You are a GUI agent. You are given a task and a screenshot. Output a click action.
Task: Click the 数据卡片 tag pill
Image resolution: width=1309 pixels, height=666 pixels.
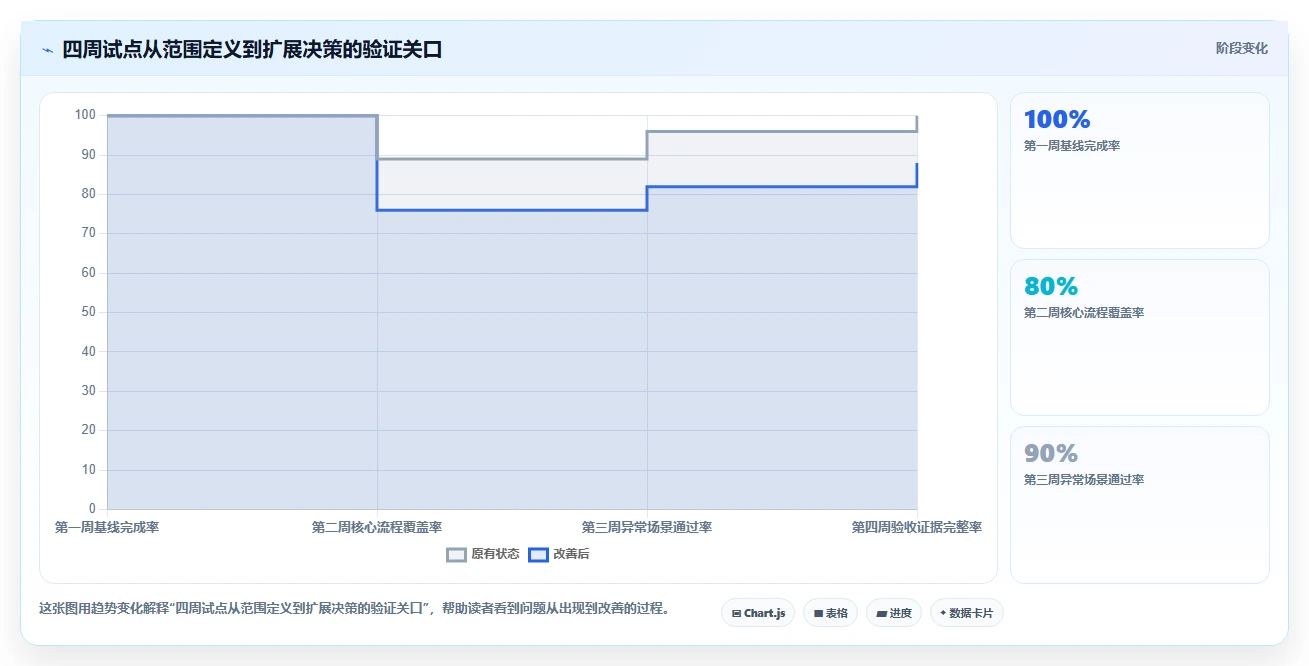click(966, 613)
